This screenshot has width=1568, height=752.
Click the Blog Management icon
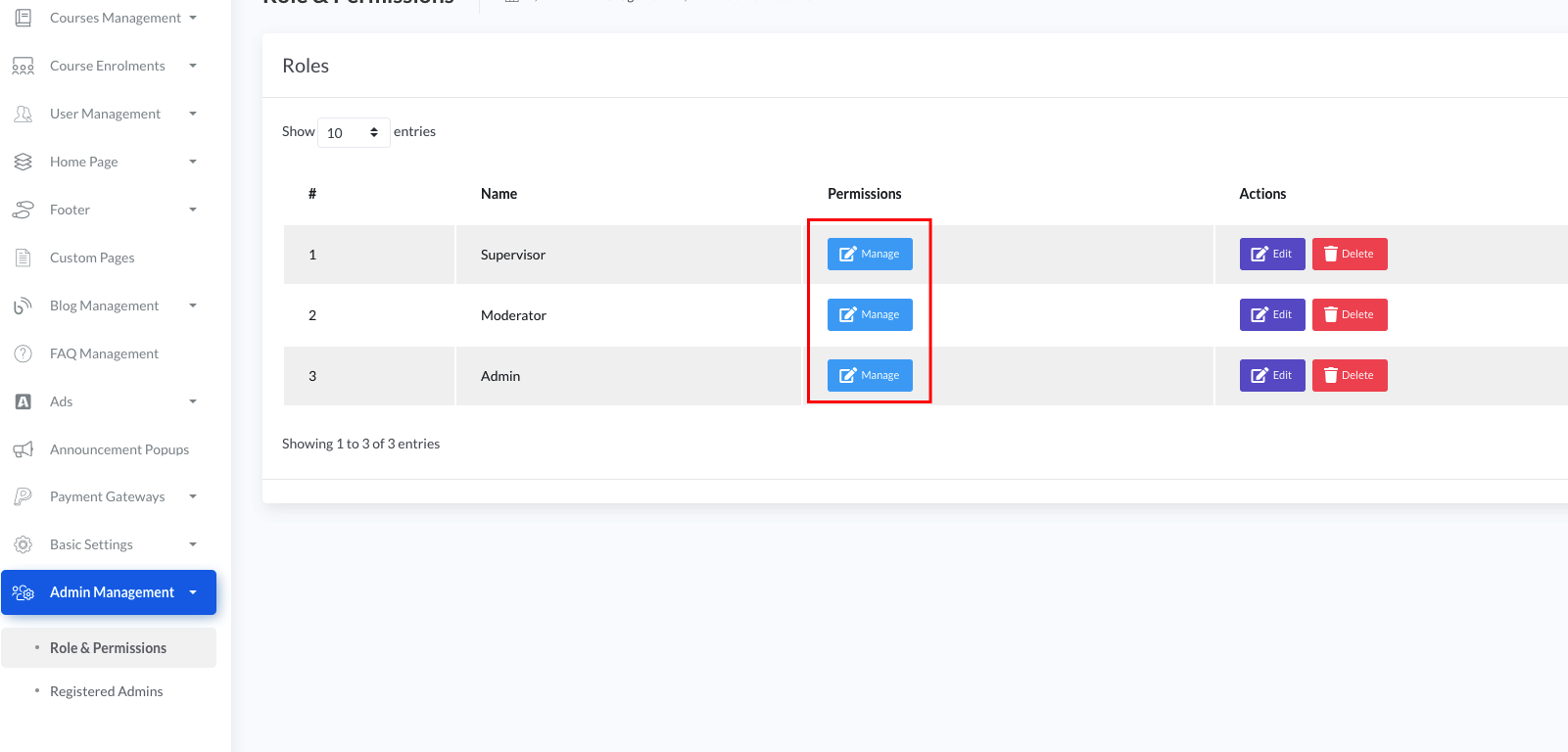click(23, 305)
